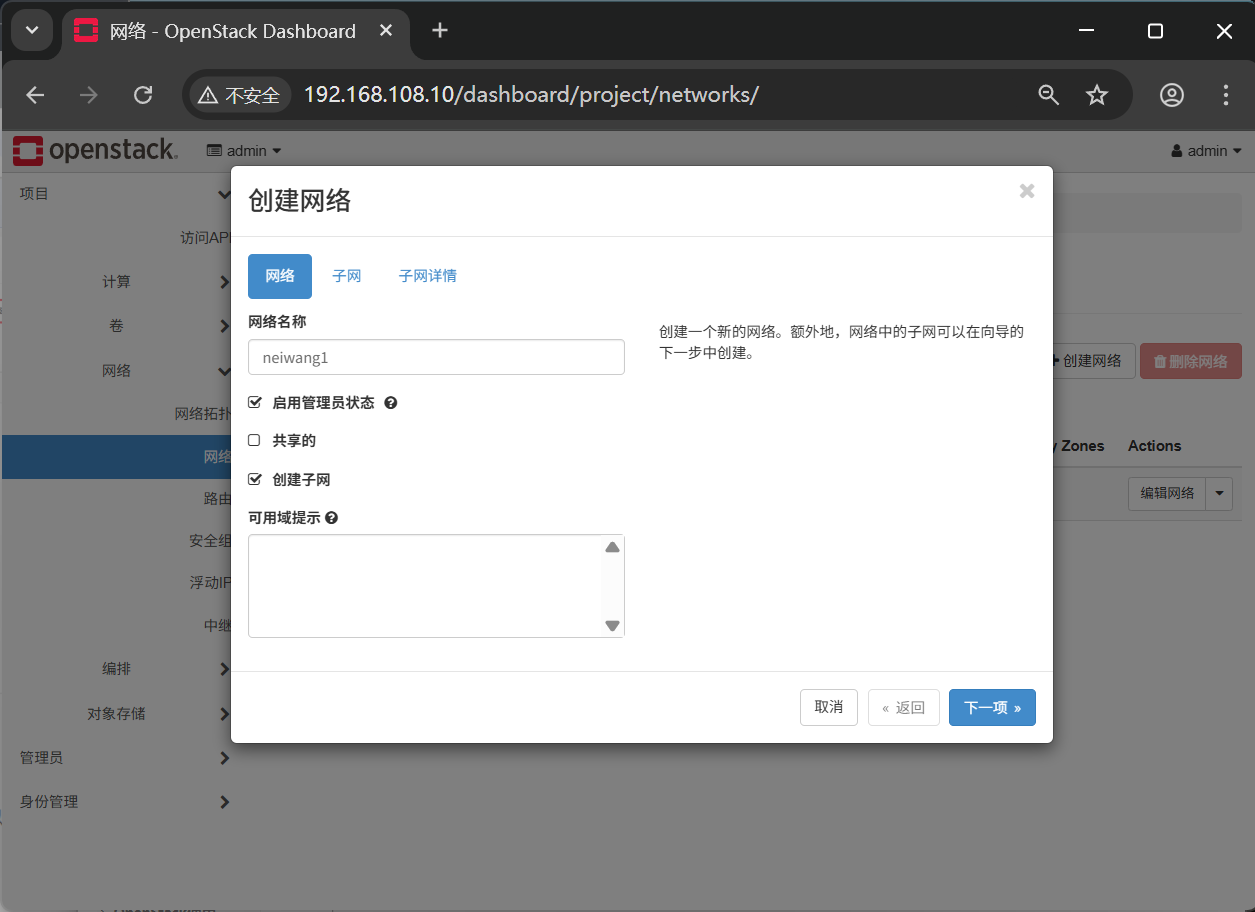Collapse the 项目 sidebar section

[116, 194]
